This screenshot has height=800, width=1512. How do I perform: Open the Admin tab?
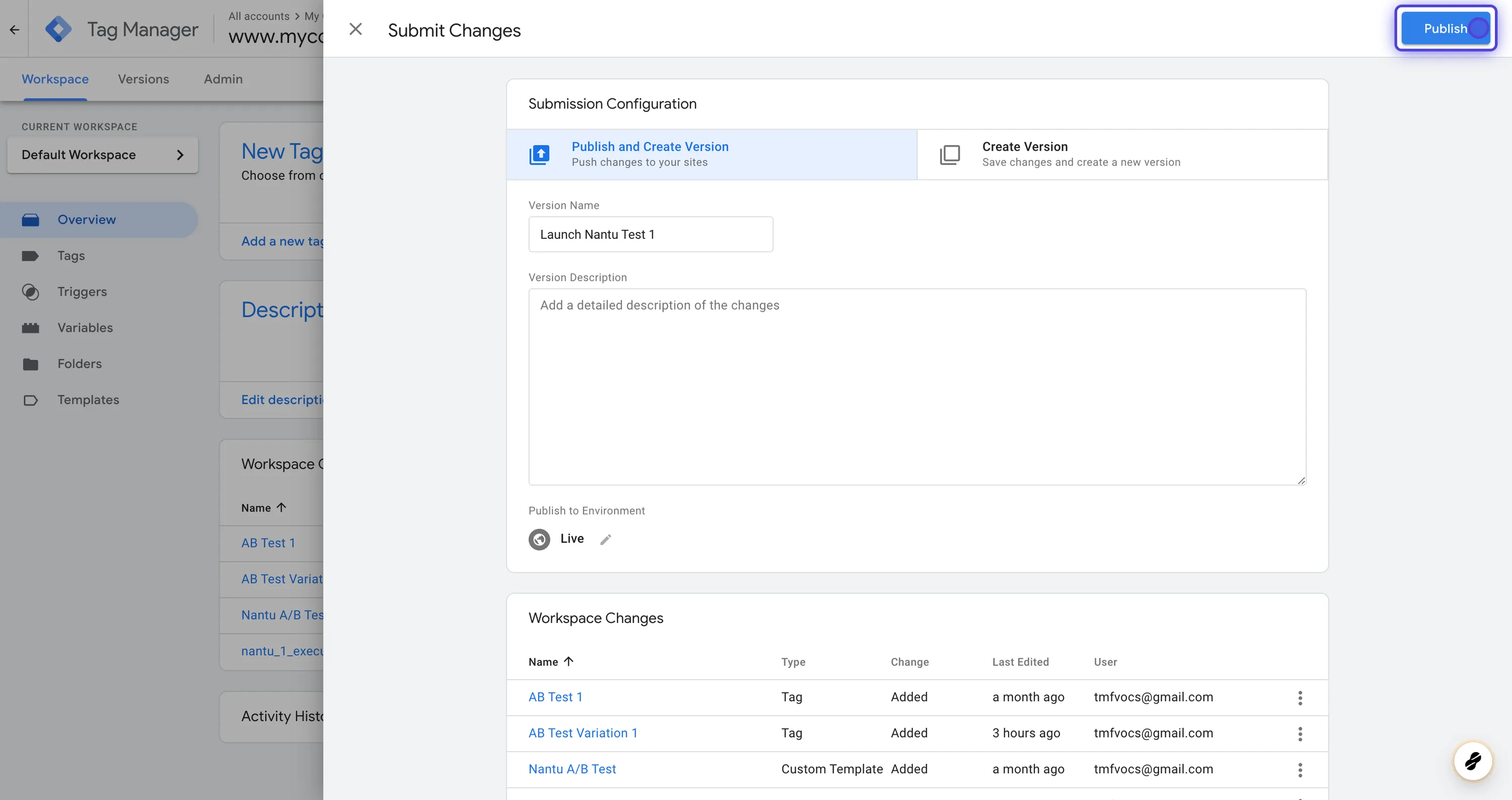(x=223, y=79)
